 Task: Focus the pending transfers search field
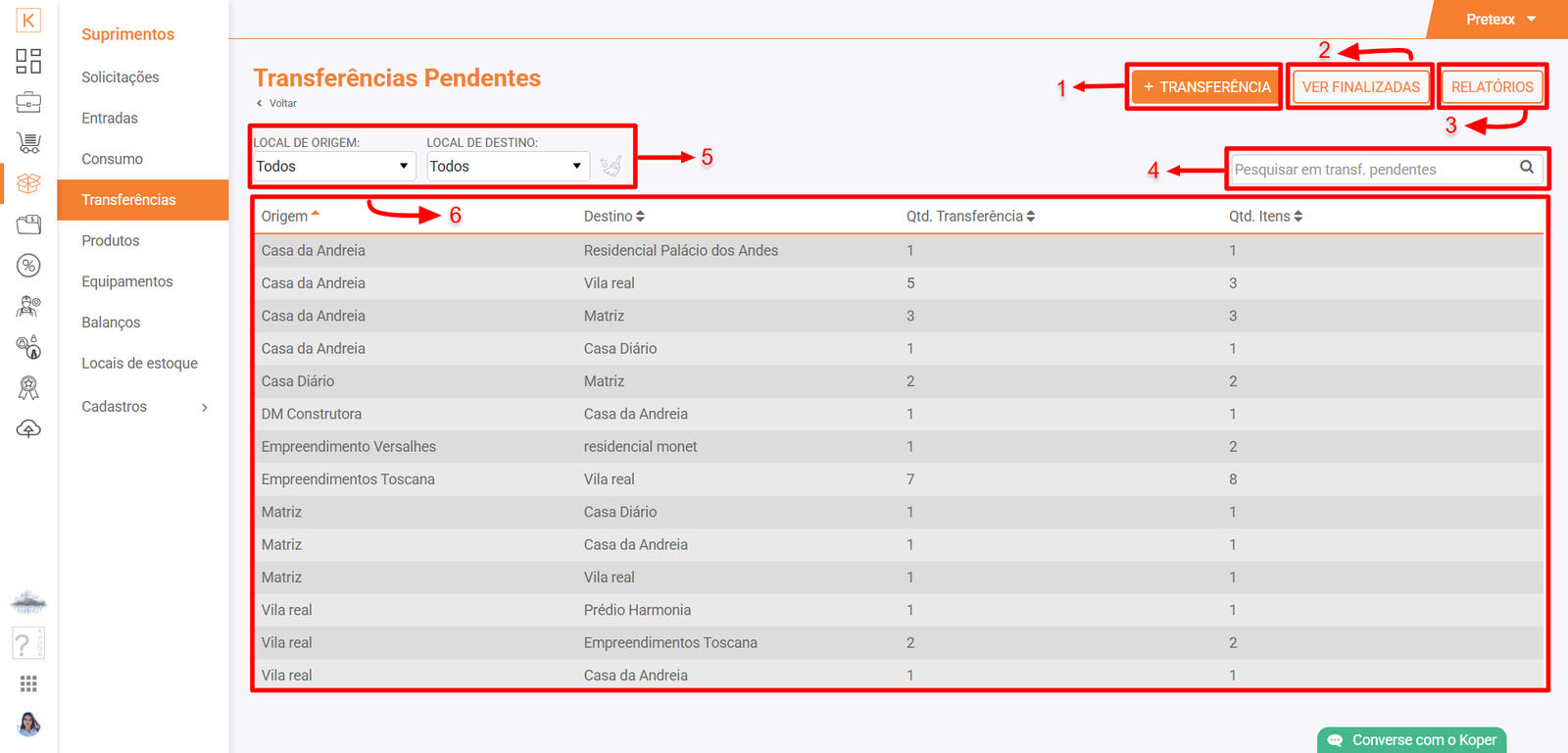(1372, 170)
